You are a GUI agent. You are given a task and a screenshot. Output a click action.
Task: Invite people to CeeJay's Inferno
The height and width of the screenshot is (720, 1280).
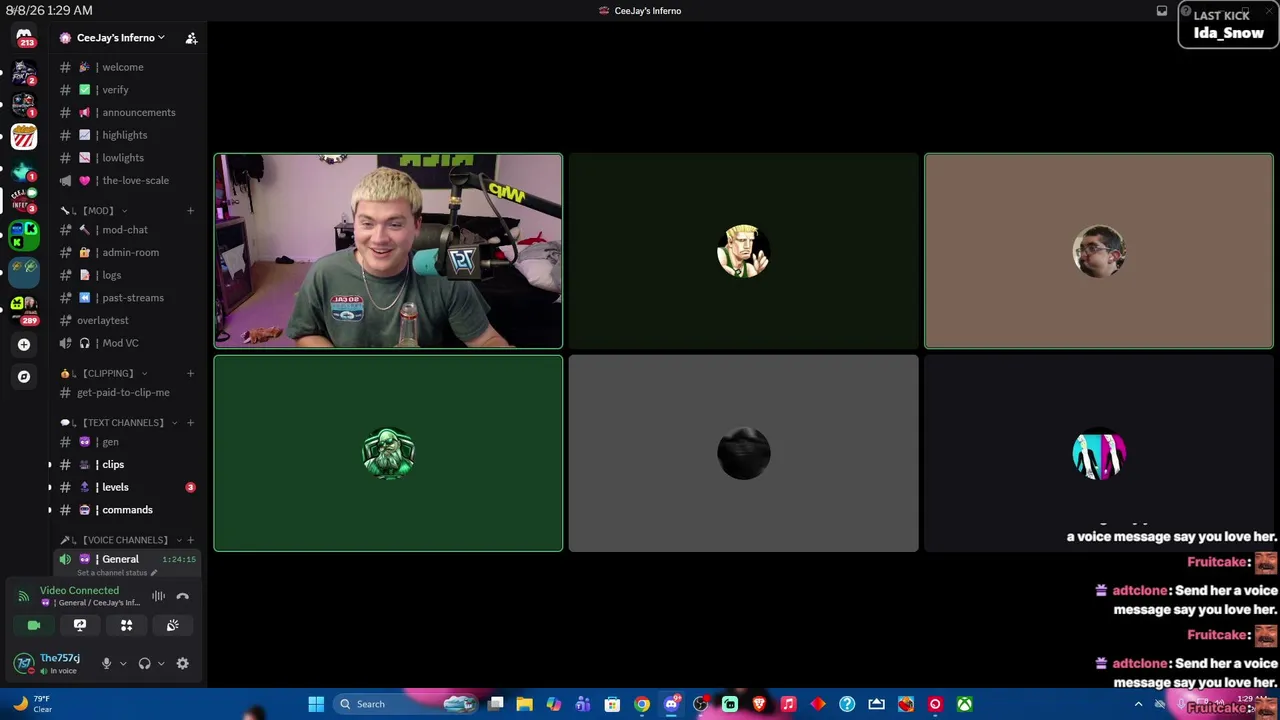[x=191, y=38]
